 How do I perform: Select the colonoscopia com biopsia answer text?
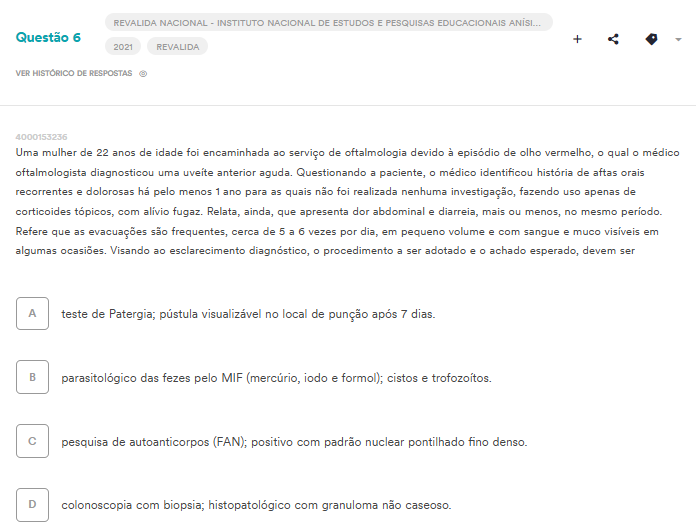point(256,505)
